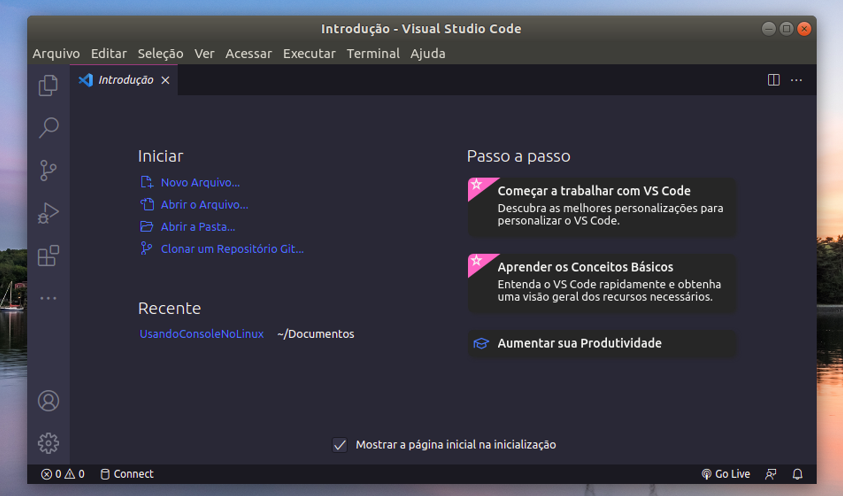Click the New File icon beside Novo Arquivo
Screen dimensions: 843x496
point(146,182)
